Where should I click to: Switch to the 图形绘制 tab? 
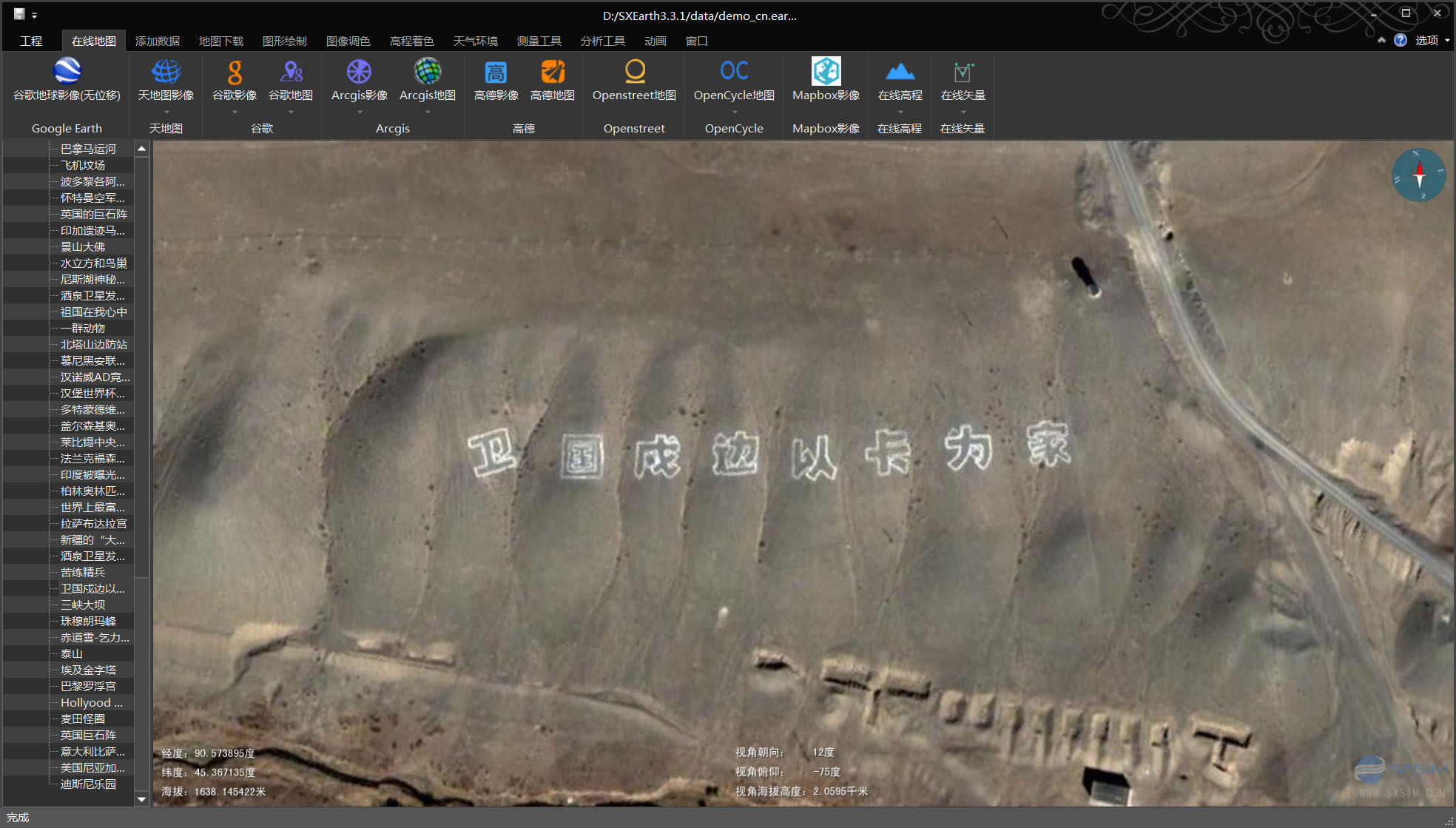click(x=285, y=41)
